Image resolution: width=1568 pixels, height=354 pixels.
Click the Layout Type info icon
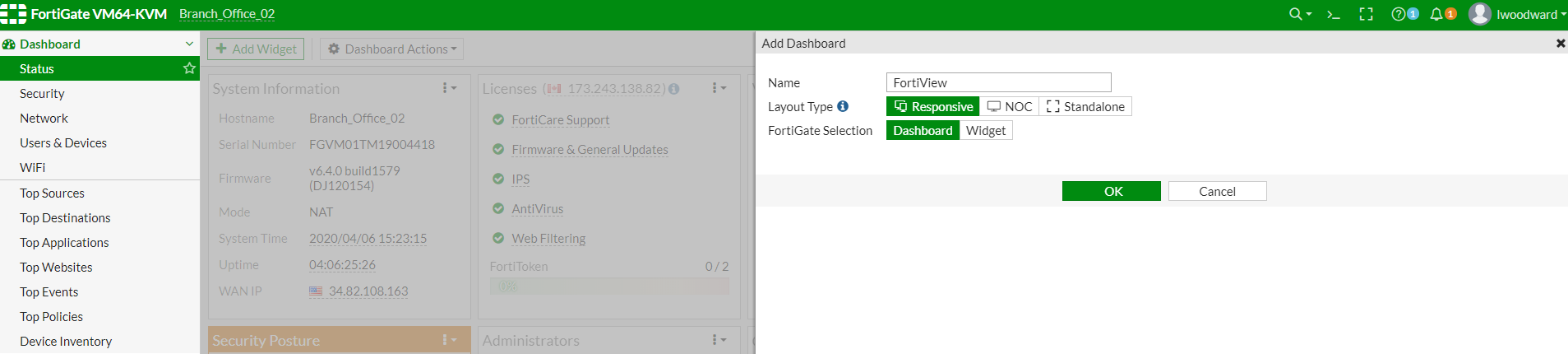[x=843, y=106]
